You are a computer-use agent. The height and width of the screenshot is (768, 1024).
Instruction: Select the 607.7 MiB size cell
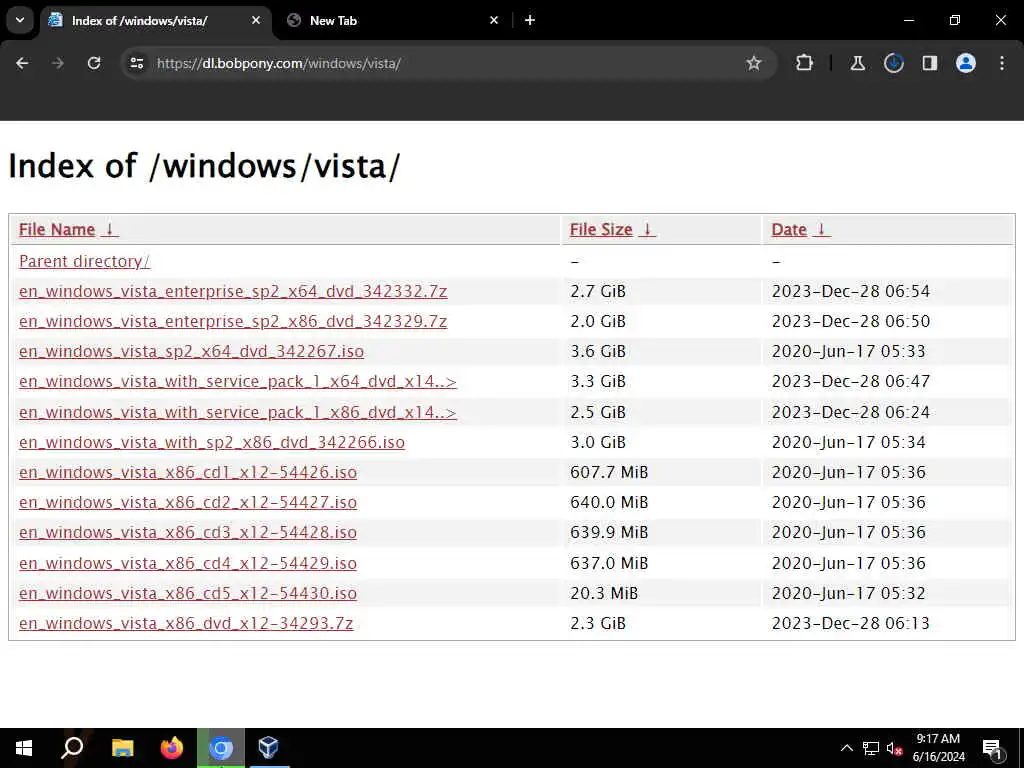point(609,472)
